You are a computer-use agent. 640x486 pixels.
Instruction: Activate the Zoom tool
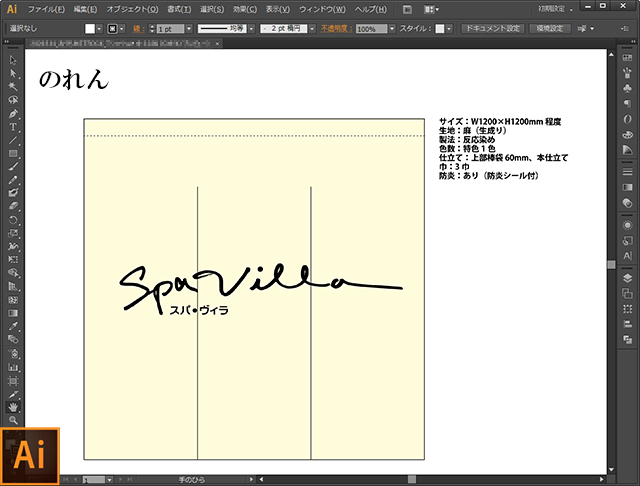click(13, 420)
